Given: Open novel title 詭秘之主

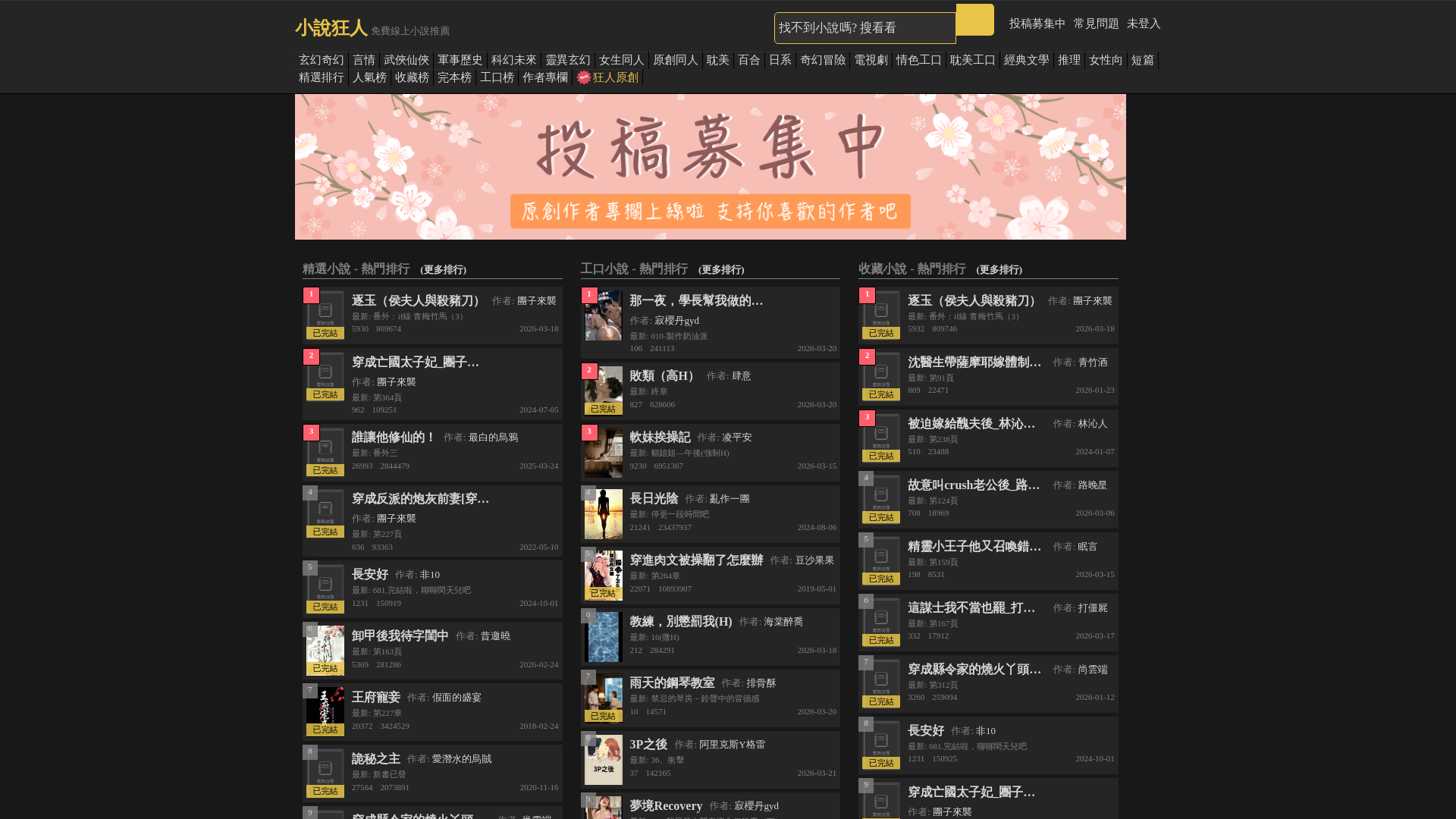Looking at the screenshot, I should coord(376,759).
